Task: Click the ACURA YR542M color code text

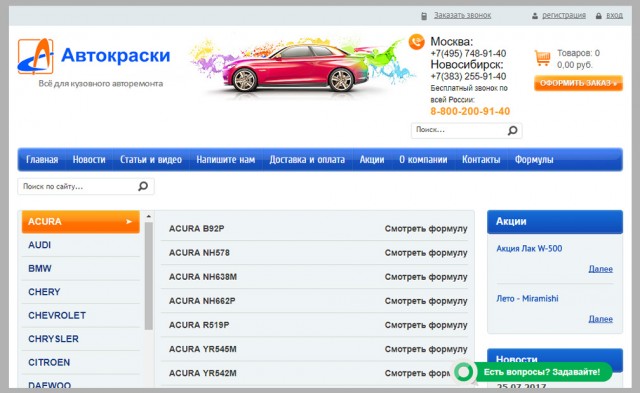Action: coord(202,373)
